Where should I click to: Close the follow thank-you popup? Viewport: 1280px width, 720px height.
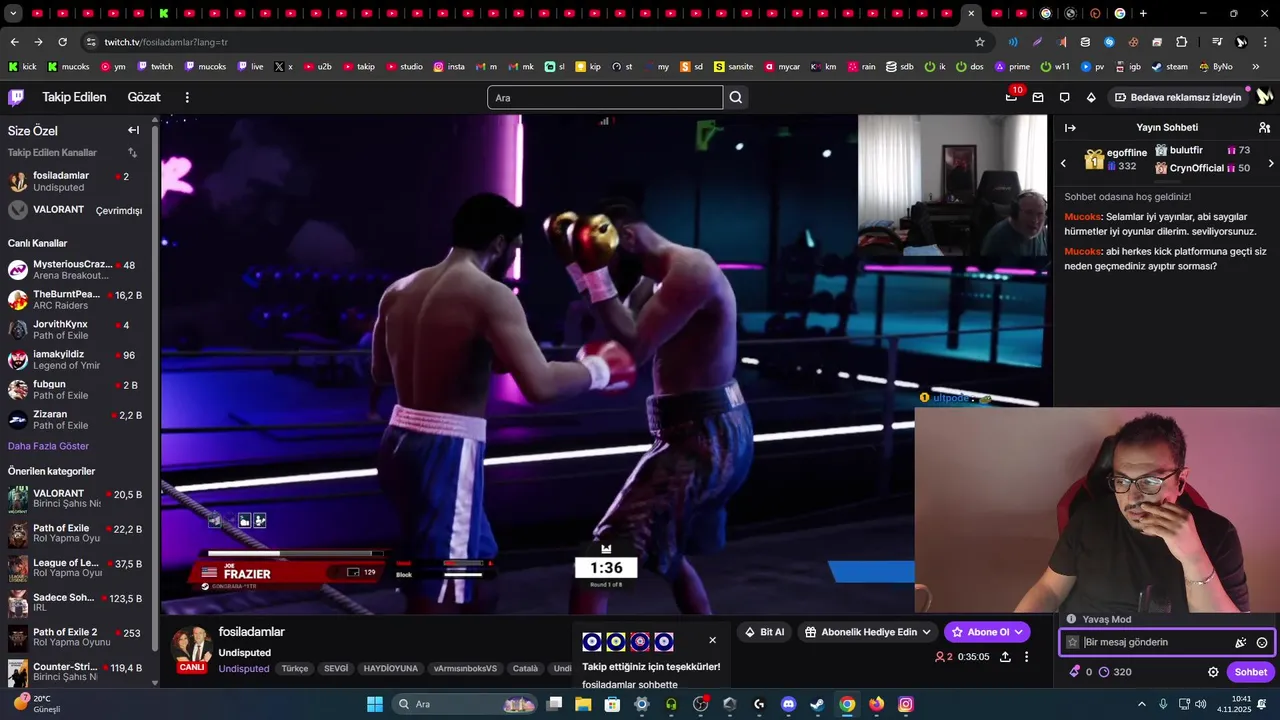tap(712, 640)
